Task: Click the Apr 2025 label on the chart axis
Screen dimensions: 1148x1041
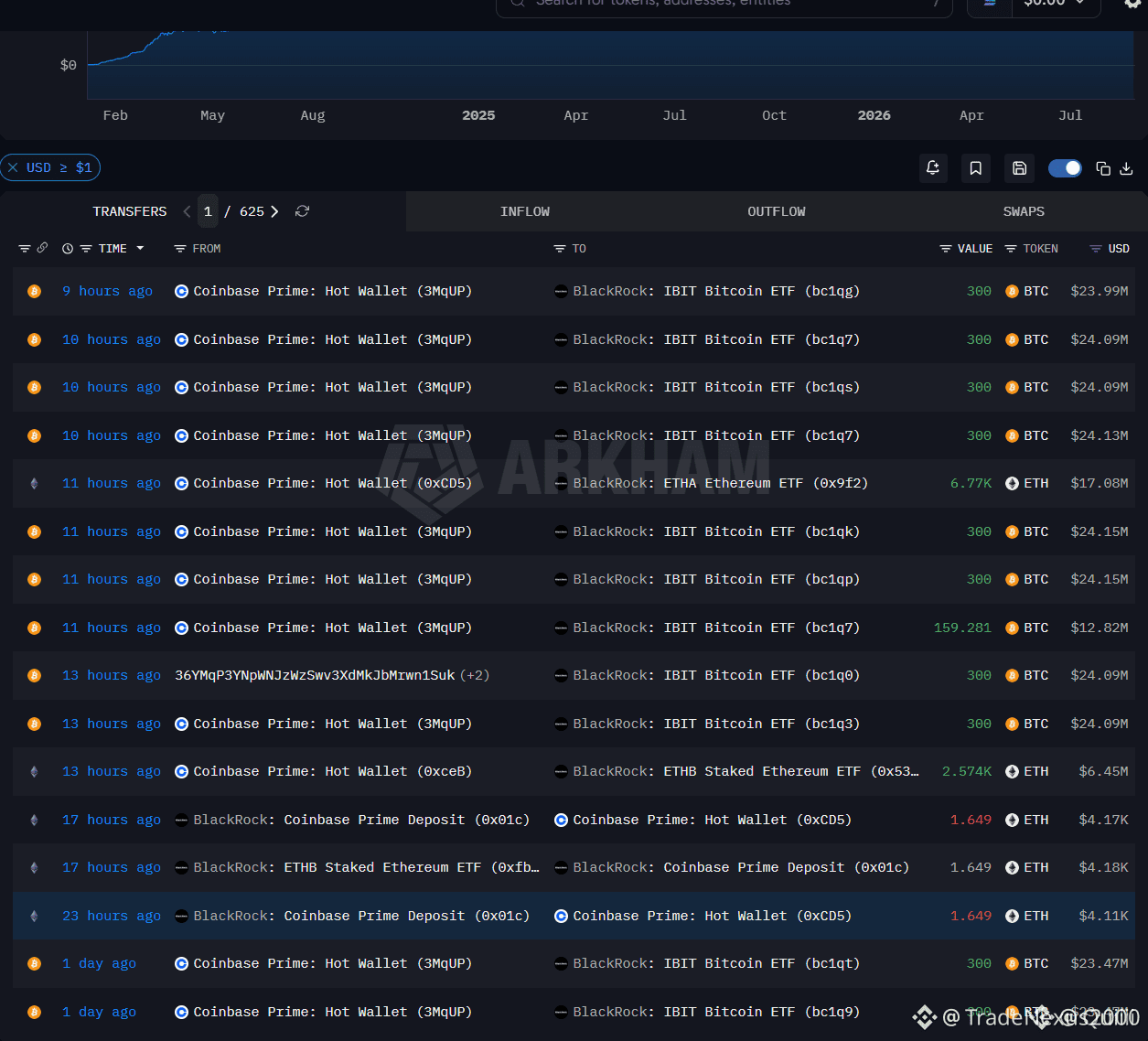Action: (x=576, y=115)
